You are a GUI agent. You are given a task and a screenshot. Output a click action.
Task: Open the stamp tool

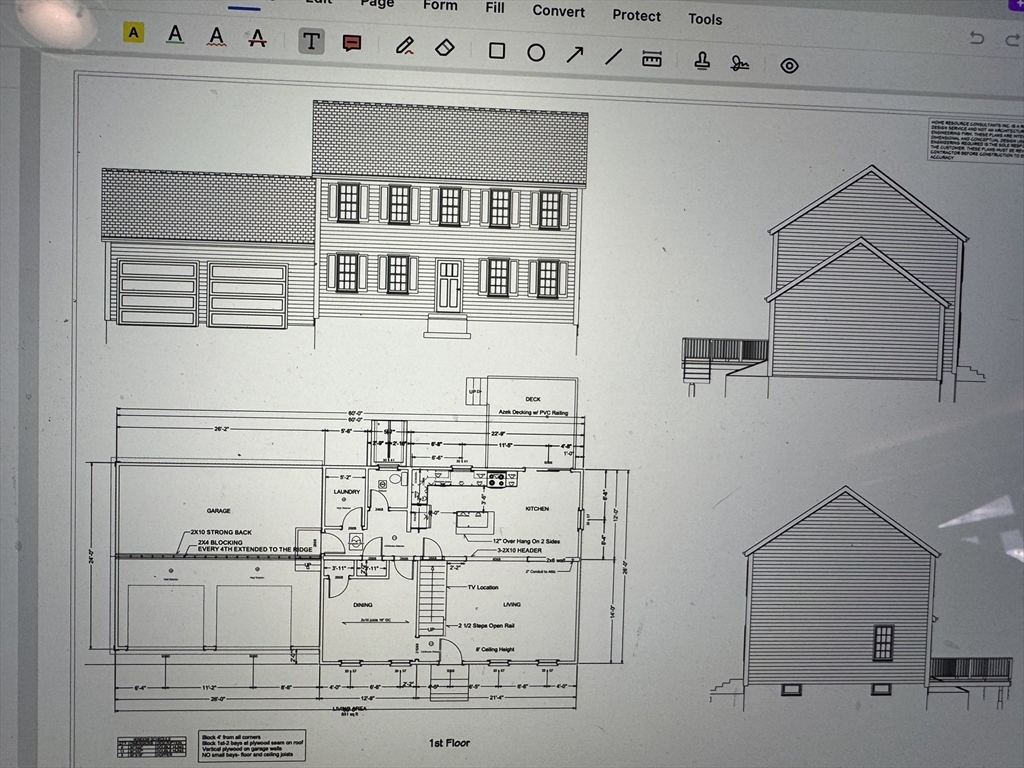coord(702,61)
